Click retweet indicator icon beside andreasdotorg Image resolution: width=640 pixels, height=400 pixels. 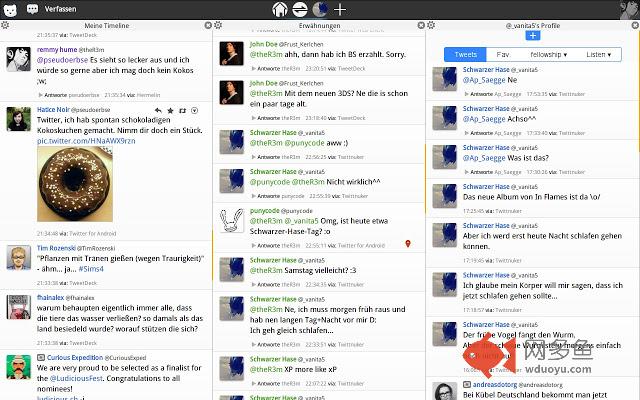click(467, 384)
